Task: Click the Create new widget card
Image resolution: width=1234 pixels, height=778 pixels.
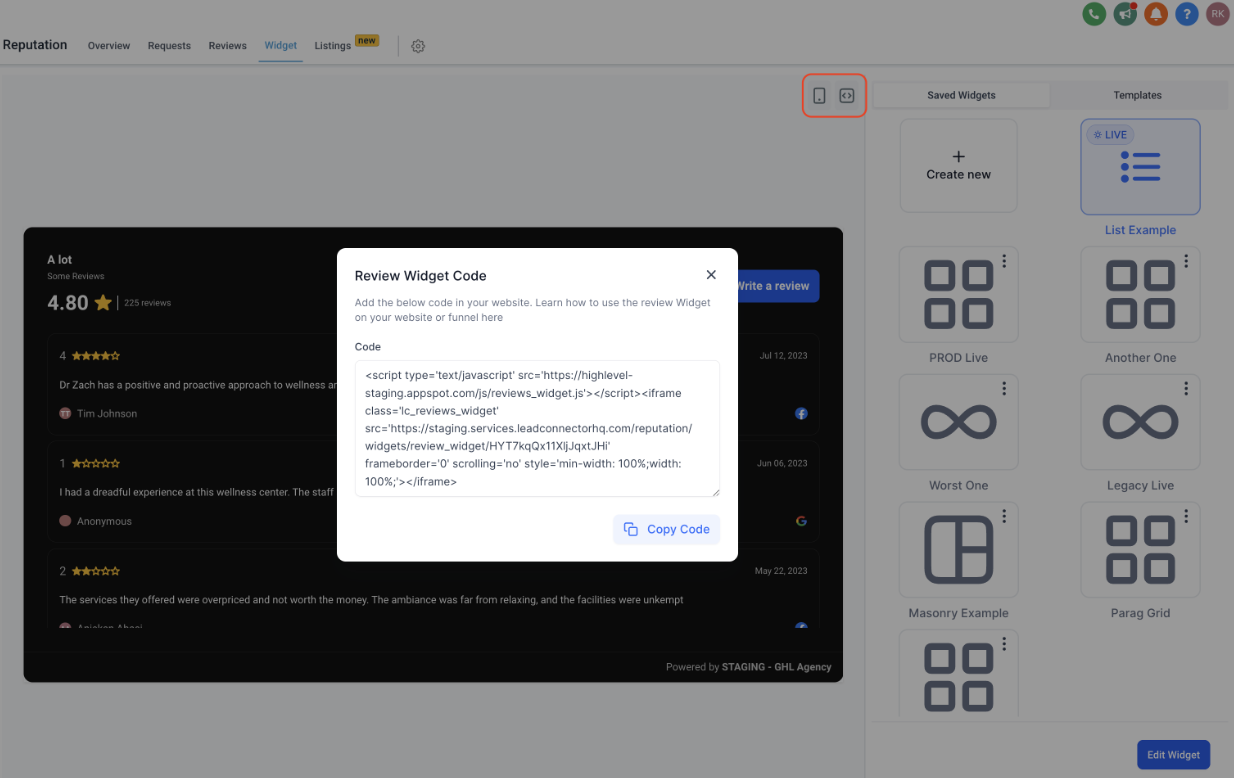Action: coord(958,166)
